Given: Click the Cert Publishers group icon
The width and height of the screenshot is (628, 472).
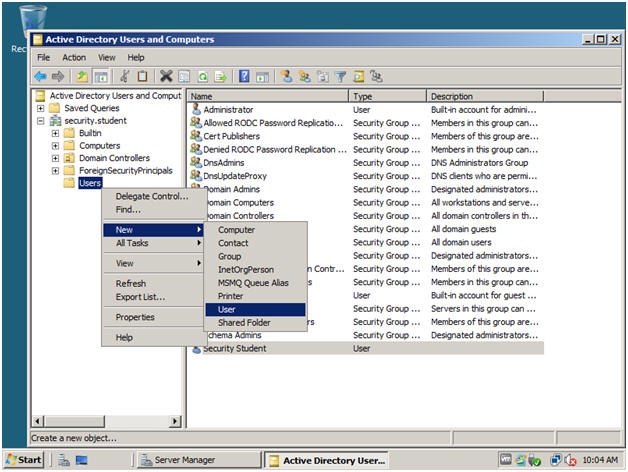Looking at the screenshot, I should (196, 136).
